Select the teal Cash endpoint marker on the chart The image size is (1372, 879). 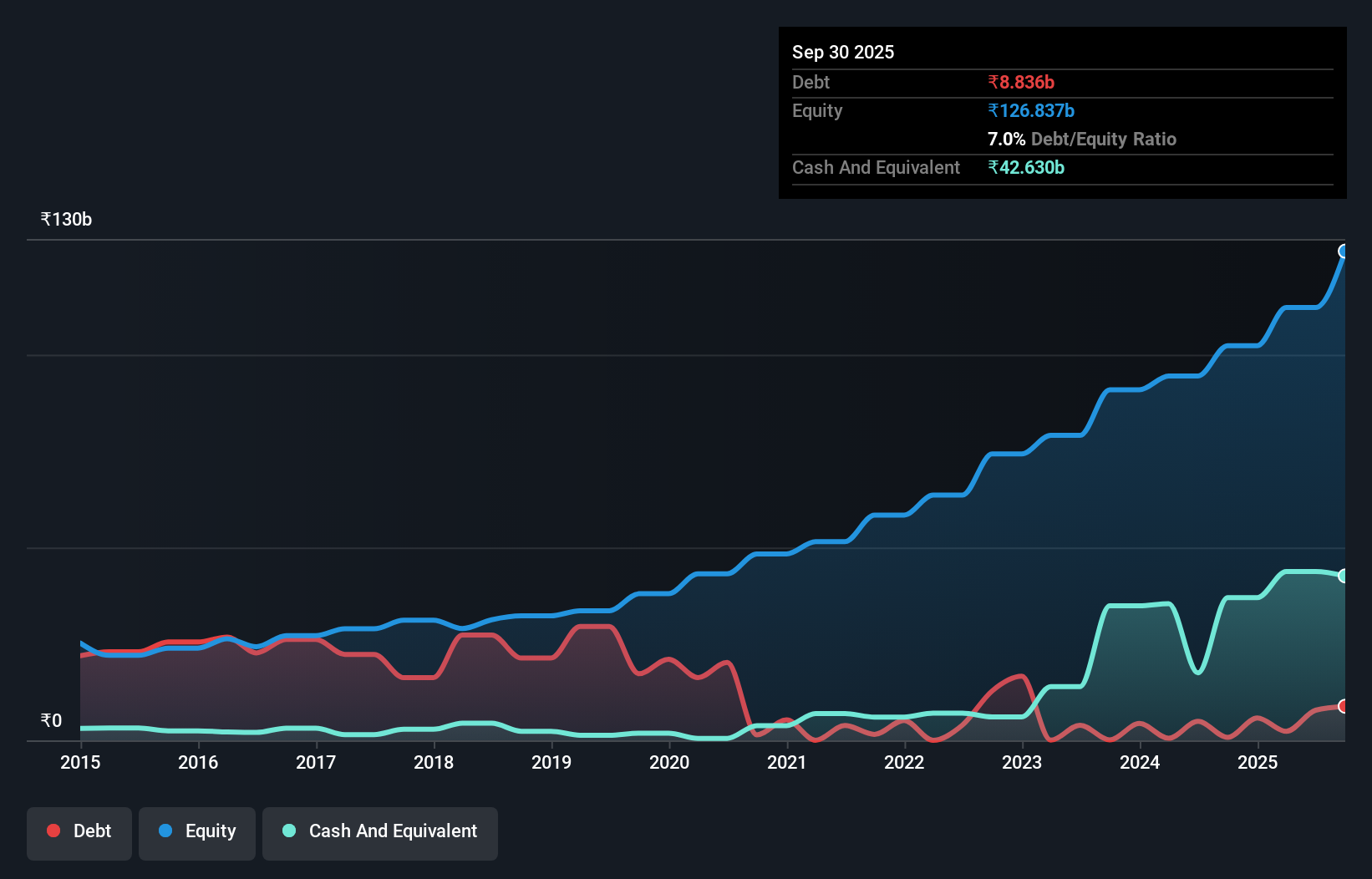coord(1344,574)
